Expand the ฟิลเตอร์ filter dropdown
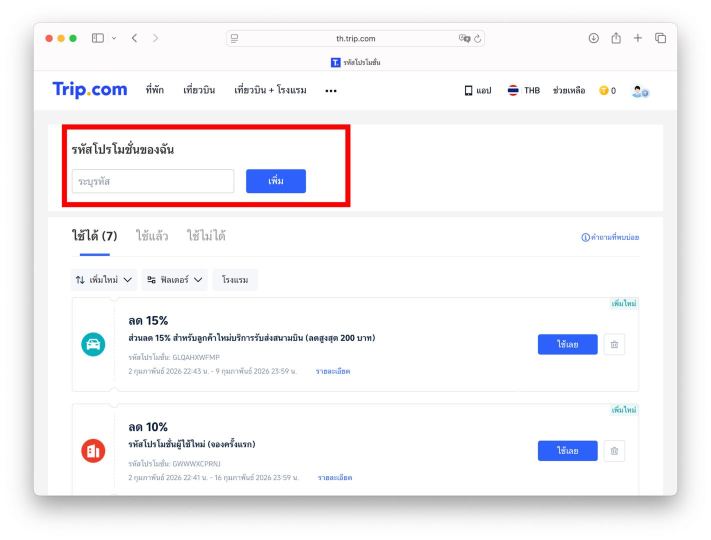 click(175, 280)
